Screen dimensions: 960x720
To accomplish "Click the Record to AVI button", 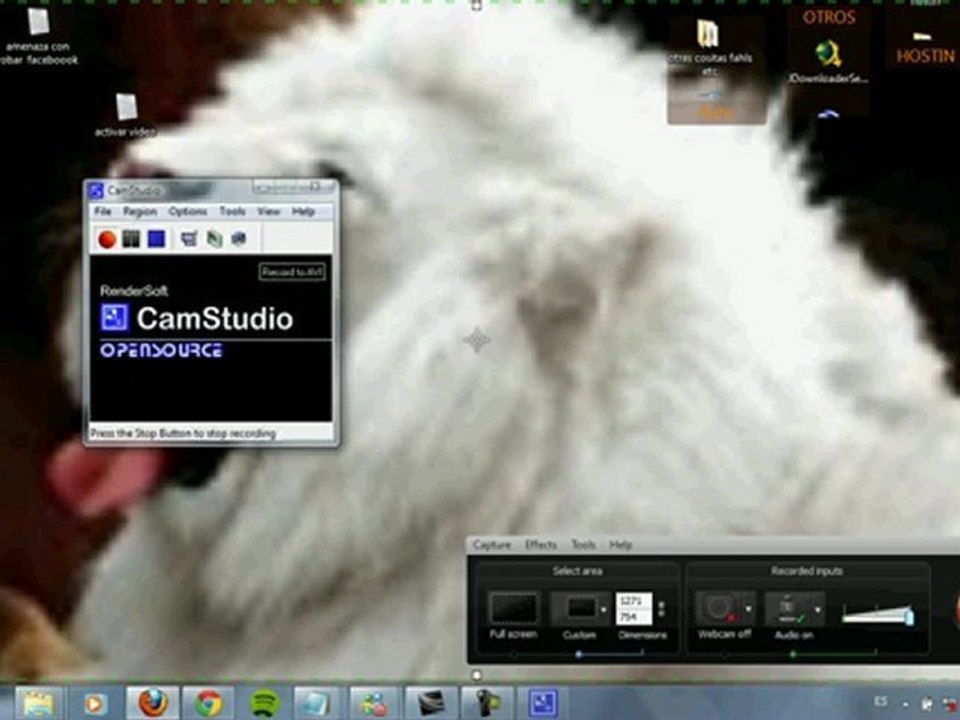I will pyautogui.click(x=292, y=272).
